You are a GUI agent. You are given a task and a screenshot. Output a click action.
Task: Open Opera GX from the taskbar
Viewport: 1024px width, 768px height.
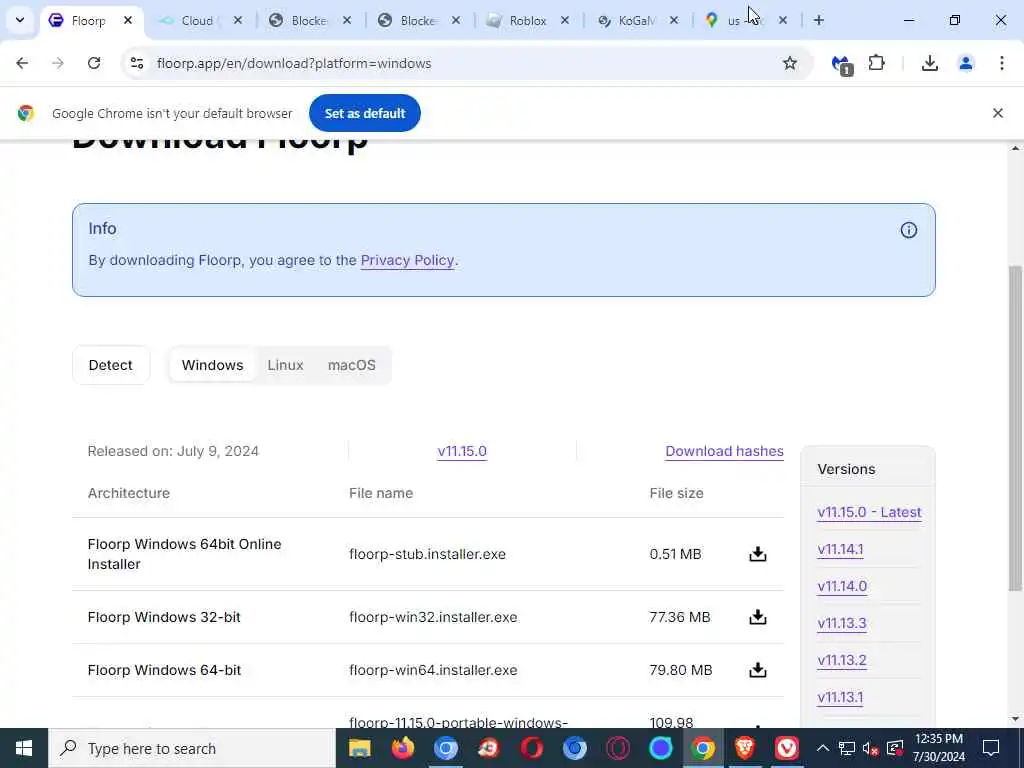coord(618,748)
